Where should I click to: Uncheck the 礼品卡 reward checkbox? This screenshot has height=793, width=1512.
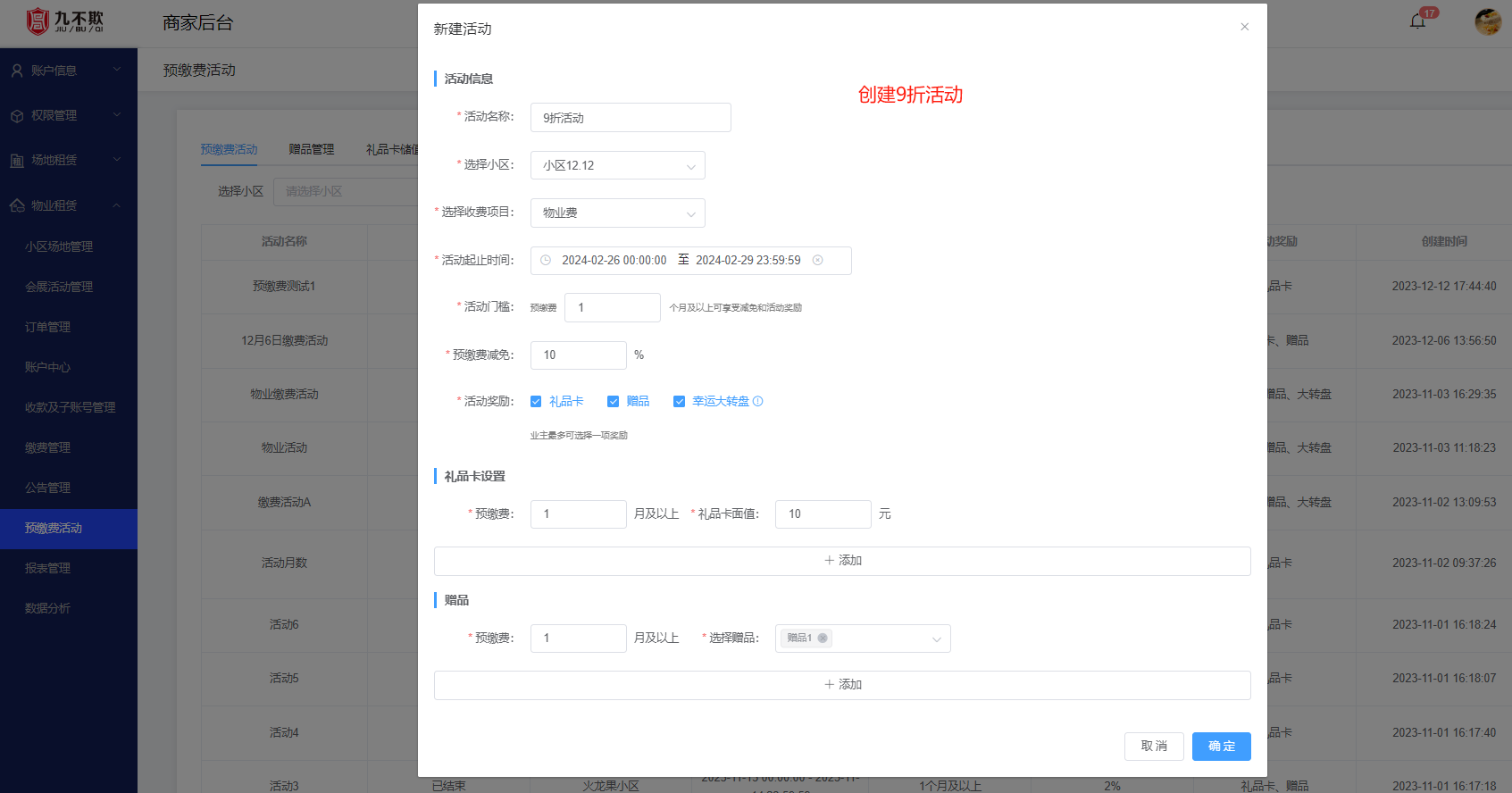536,402
